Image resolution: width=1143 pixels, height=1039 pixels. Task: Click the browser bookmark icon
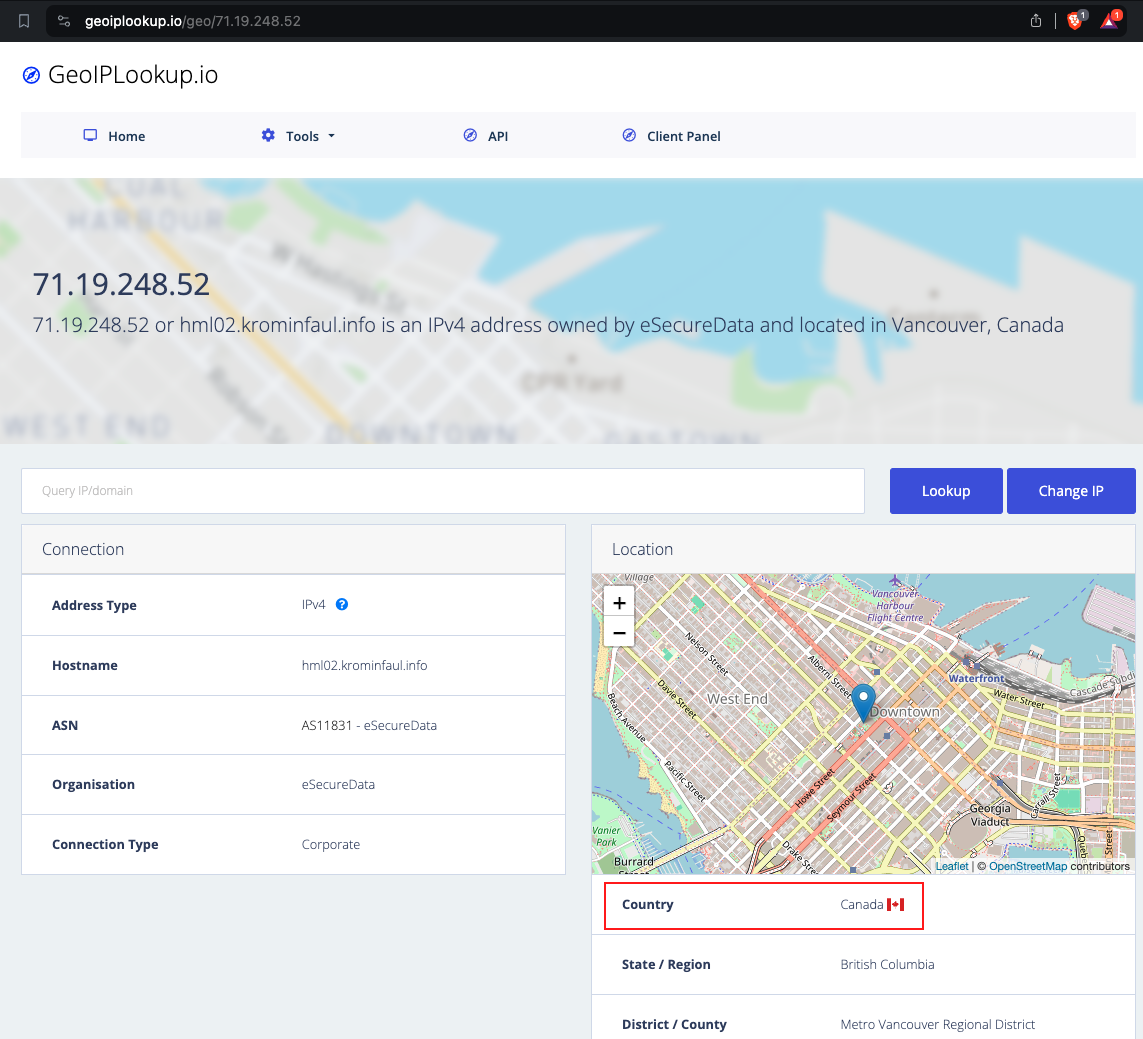tap(24, 21)
